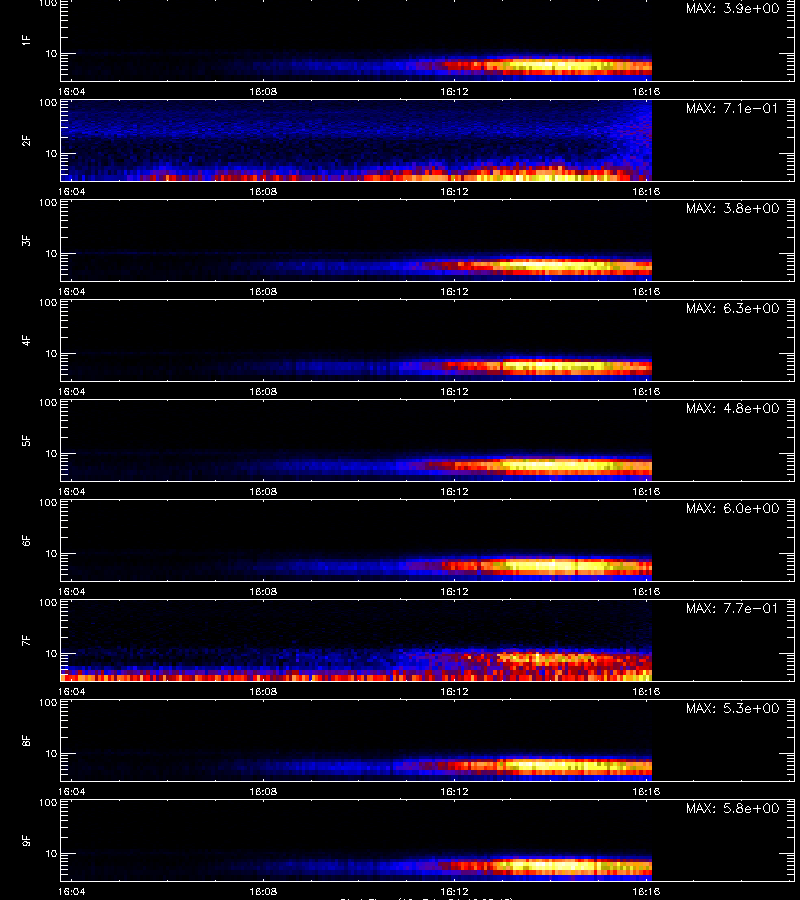Click the 10 y-axis label of the 5F panel
800x900 pixels.
click(52, 453)
